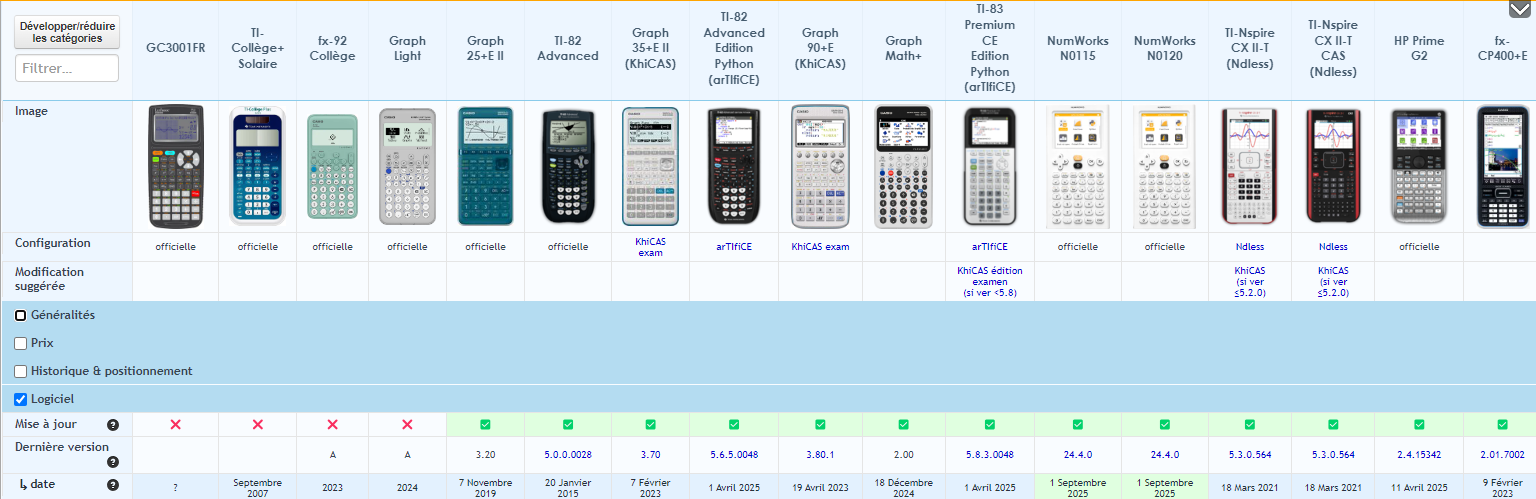Viewport: 1536px width, 499px height.
Task: Click the TI-Collège+ Solaire calculator image
Action: point(257,166)
